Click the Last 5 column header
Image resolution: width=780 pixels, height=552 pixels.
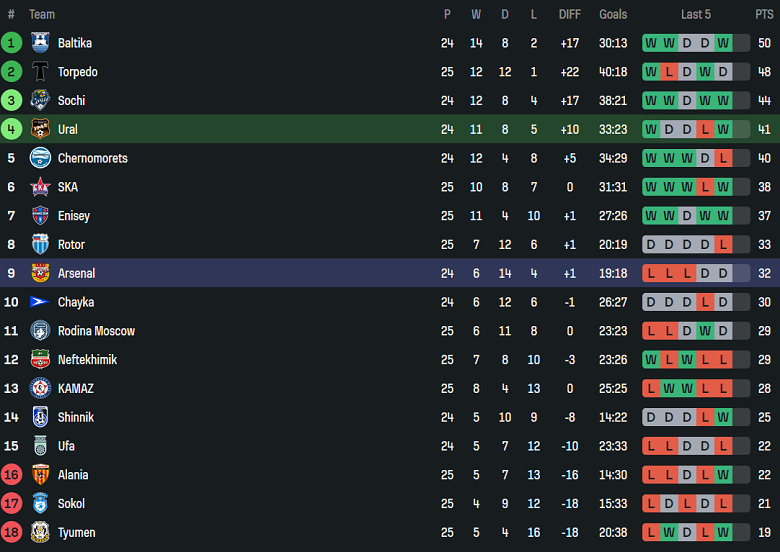tap(696, 14)
